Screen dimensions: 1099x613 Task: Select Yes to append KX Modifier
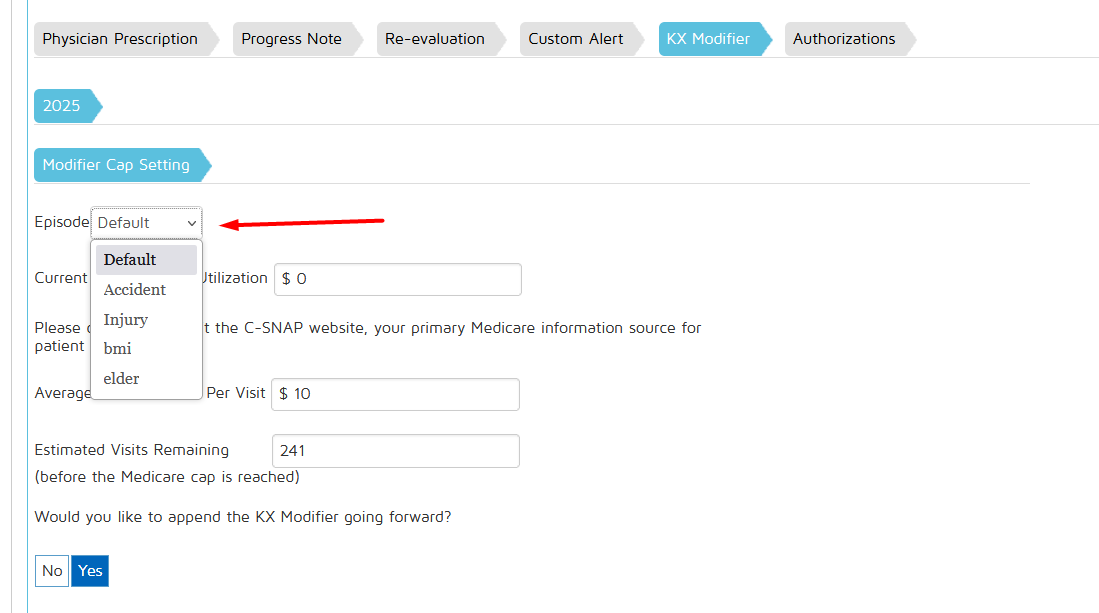click(x=90, y=571)
